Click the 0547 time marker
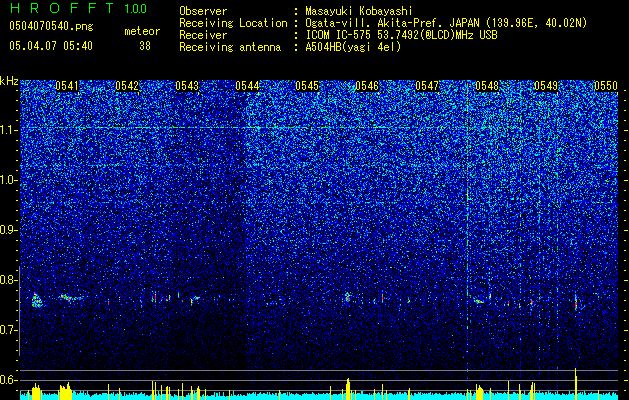Image resolution: width=629 pixels, height=400 pixels. pos(427,86)
